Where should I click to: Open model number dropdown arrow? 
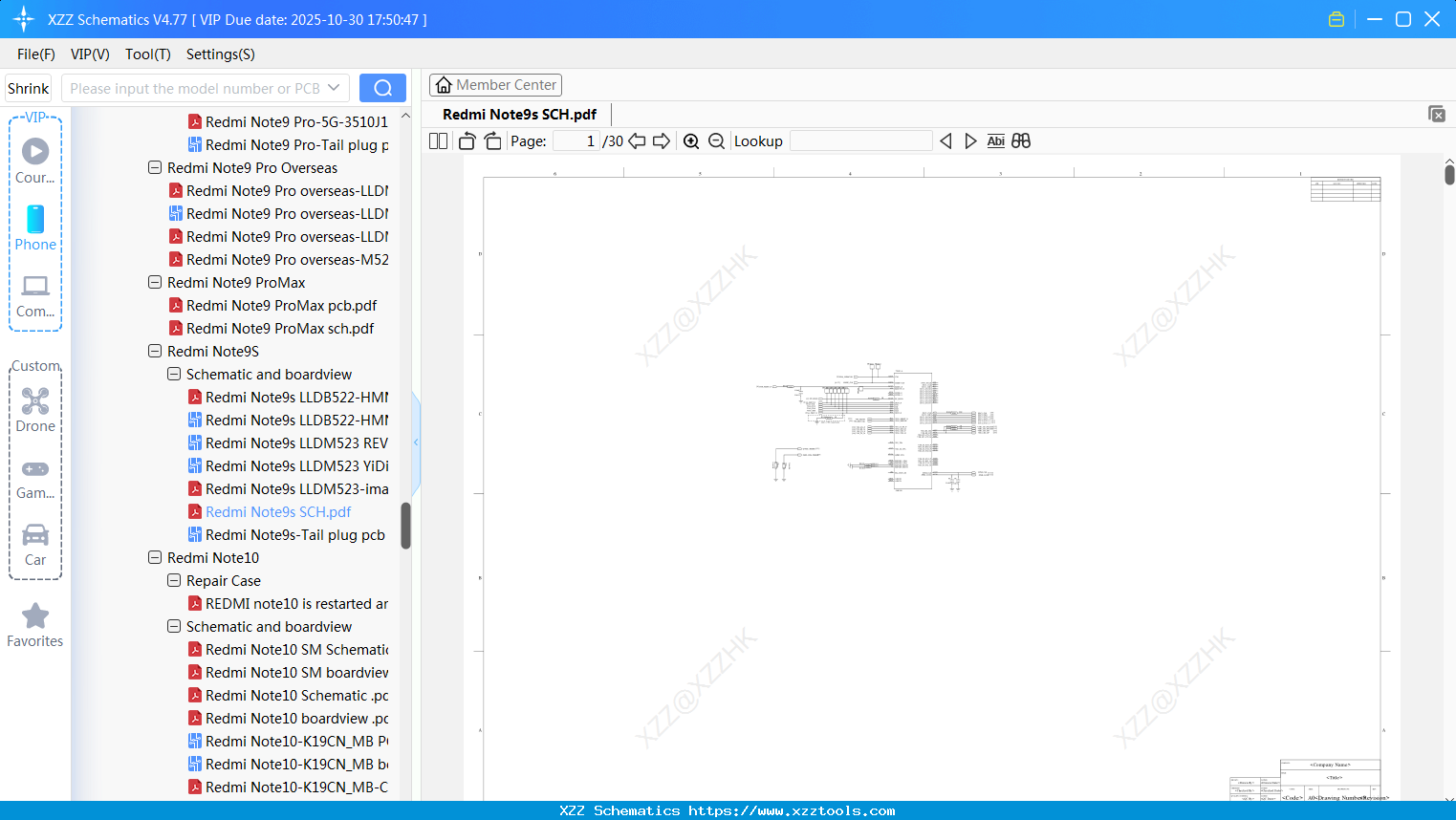334,88
